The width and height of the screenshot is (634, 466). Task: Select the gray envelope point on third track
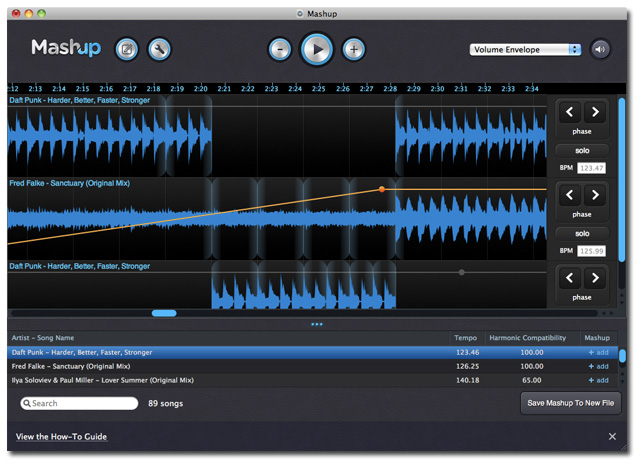click(x=461, y=272)
